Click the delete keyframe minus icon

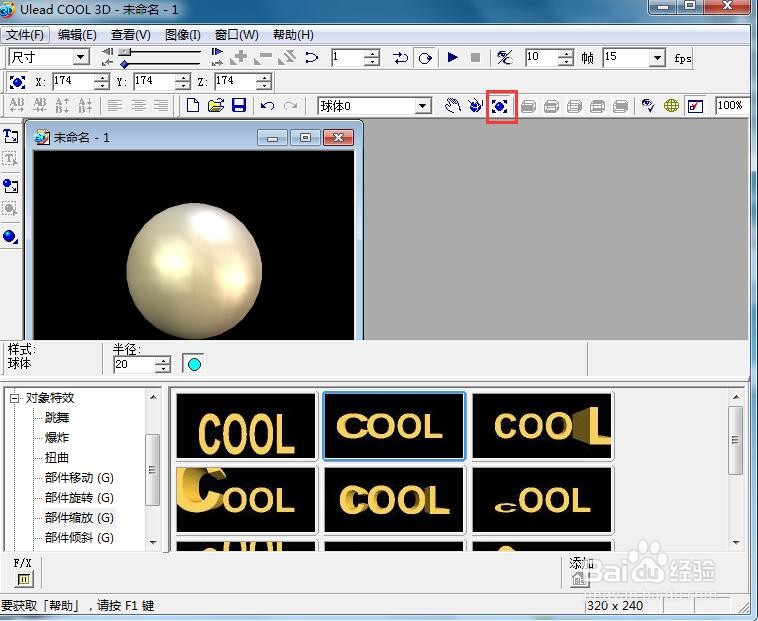(x=263, y=58)
